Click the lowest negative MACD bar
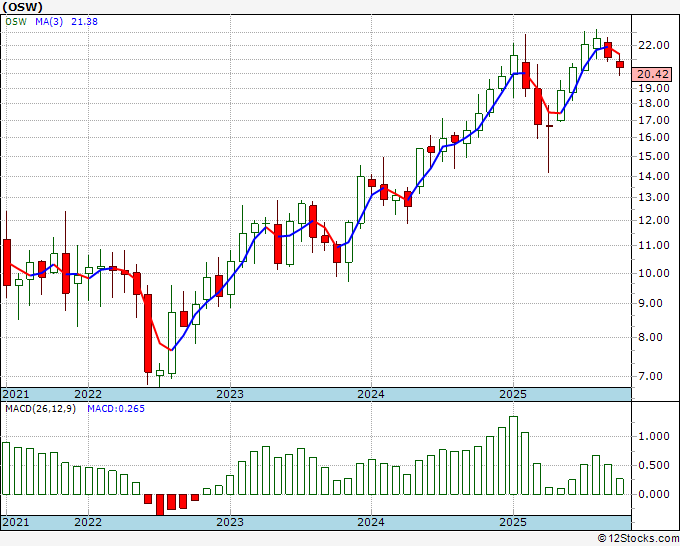 (160, 505)
